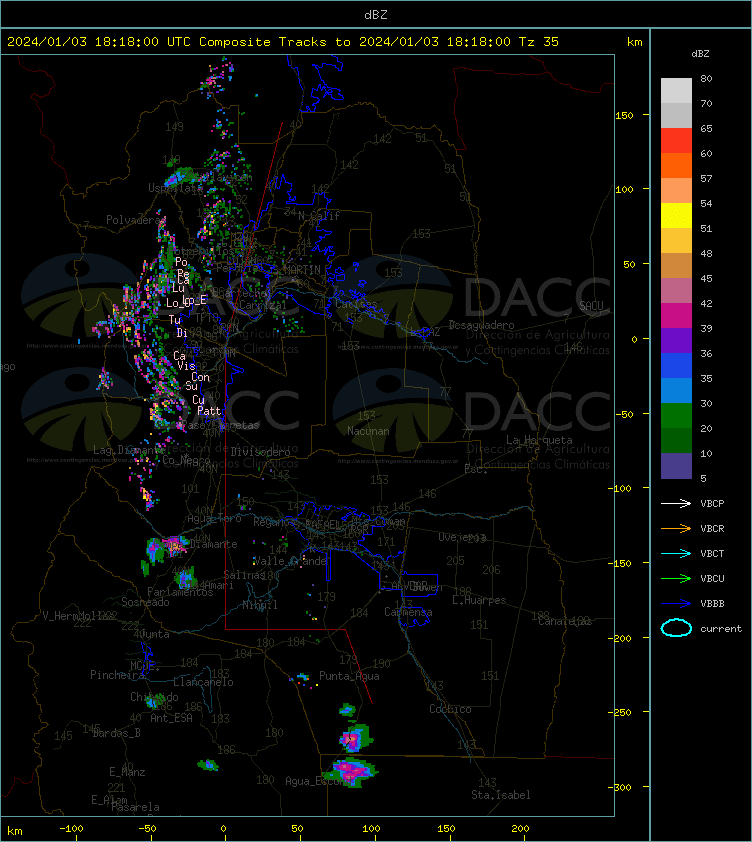Click the cyan 'current' ellipse legend symbol
752x842 pixels.
[x=676, y=628]
